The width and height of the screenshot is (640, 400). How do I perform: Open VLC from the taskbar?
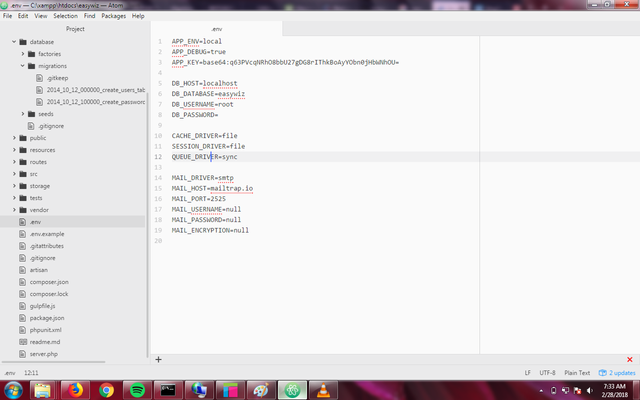coord(323,390)
